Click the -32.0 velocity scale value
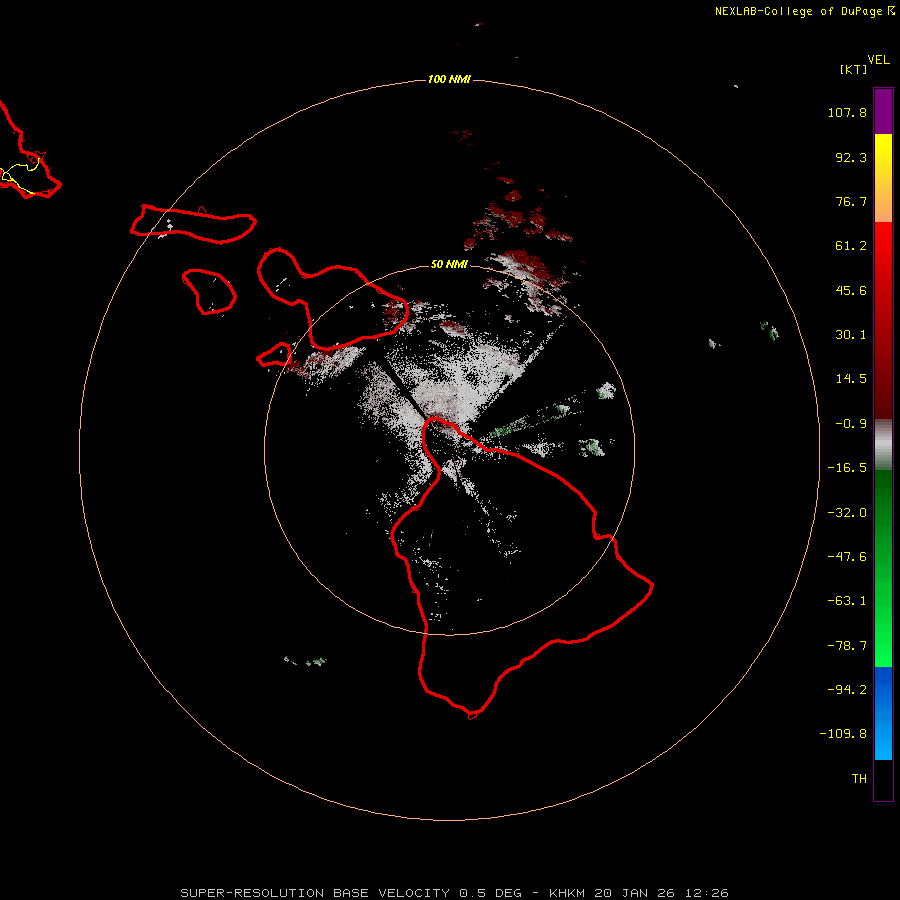Screen dimensions: 900x900 tap(847, 513)
